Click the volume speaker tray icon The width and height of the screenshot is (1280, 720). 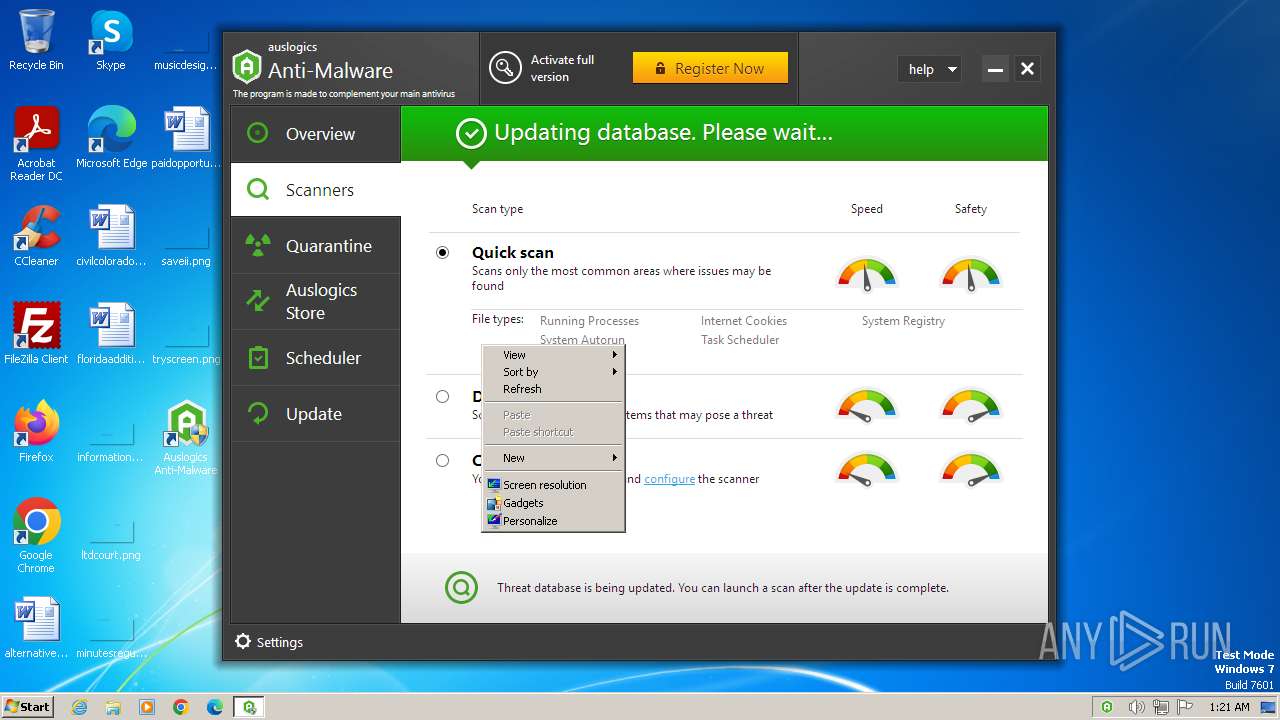point(1135,707)
